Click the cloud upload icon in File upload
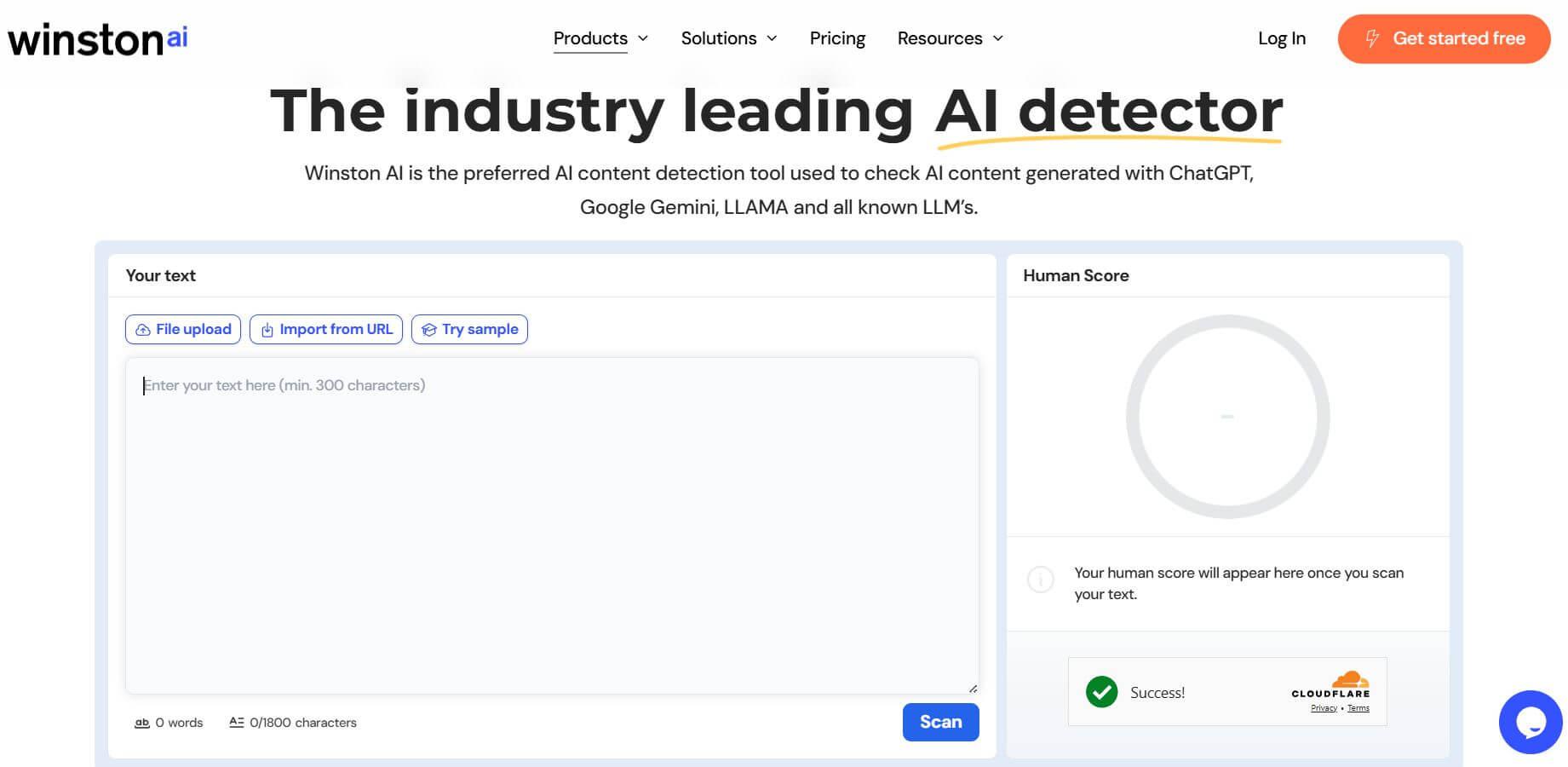Viewport: 1568px width, 767px height. click(x=143, y=330)
